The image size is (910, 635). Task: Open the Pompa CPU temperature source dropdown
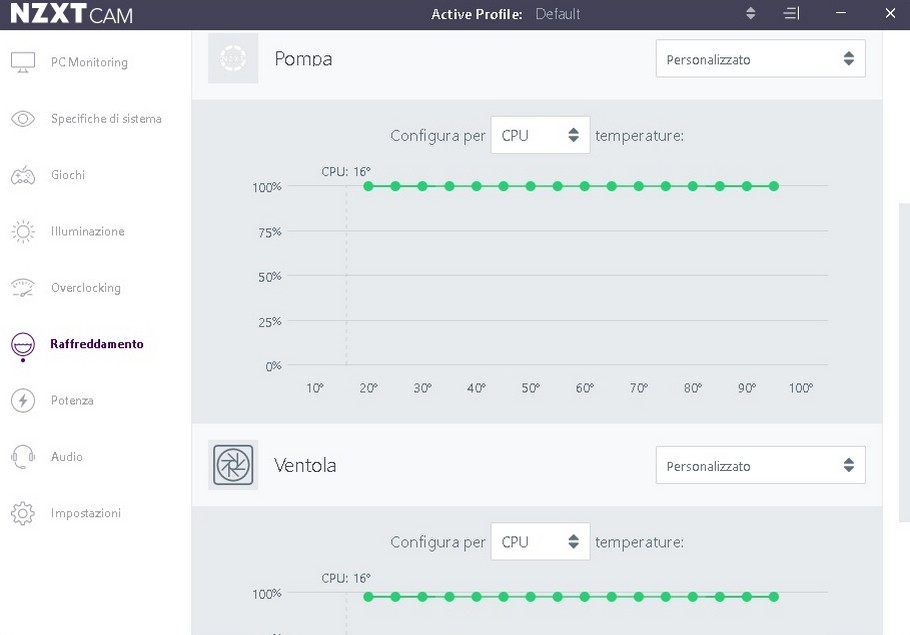tap(540, 135)
